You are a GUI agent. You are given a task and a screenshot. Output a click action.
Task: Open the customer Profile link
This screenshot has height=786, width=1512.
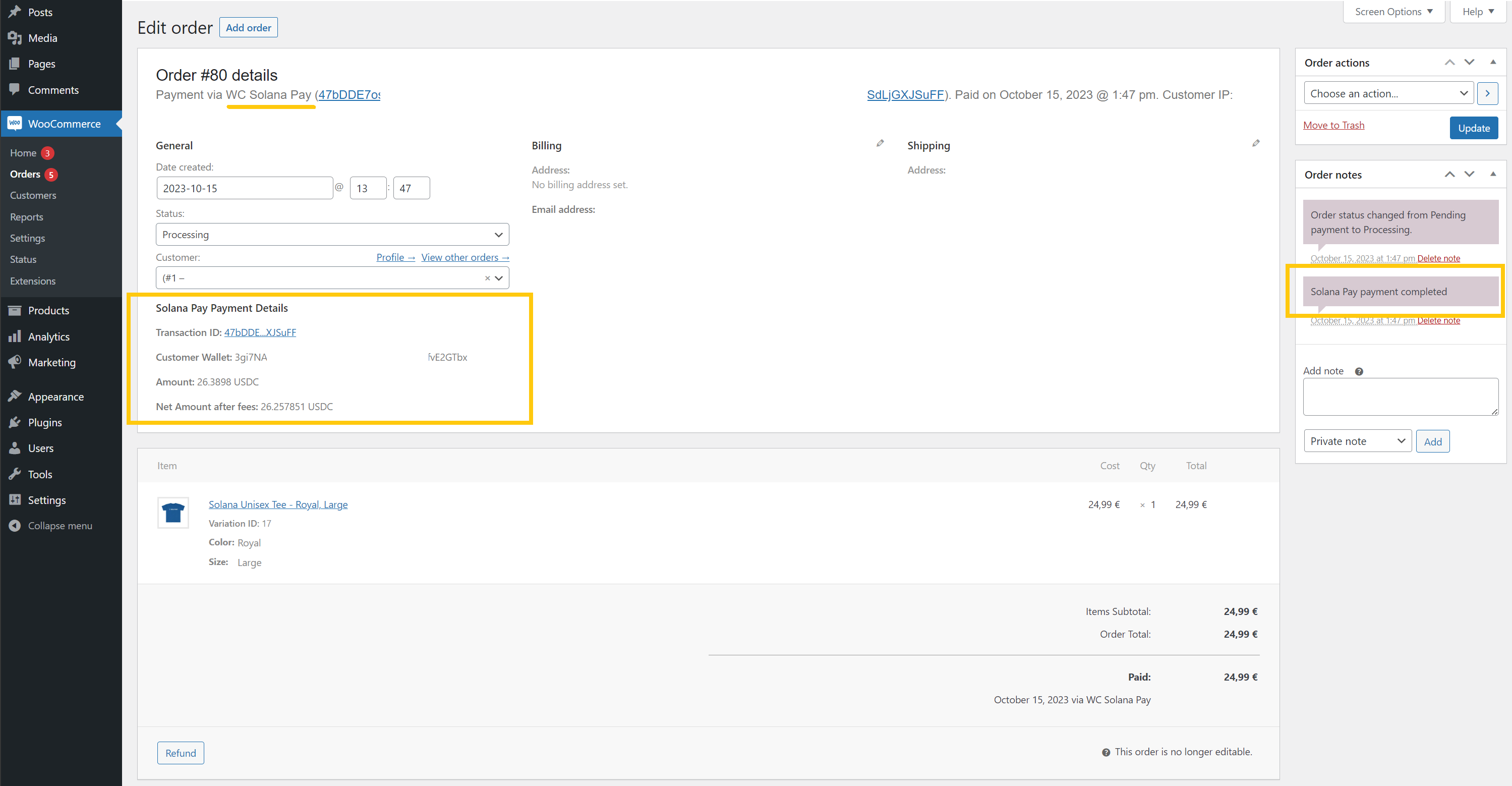click(x=395, y=257)
